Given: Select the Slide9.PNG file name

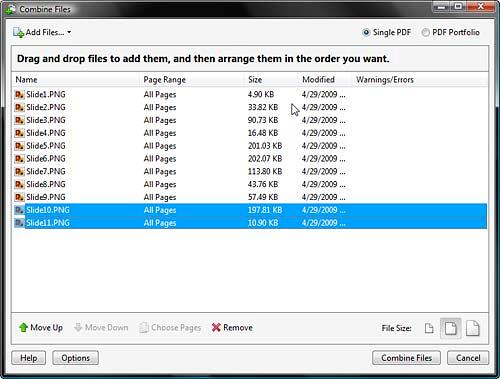Looking at the screenshot, I should (46, 197).
